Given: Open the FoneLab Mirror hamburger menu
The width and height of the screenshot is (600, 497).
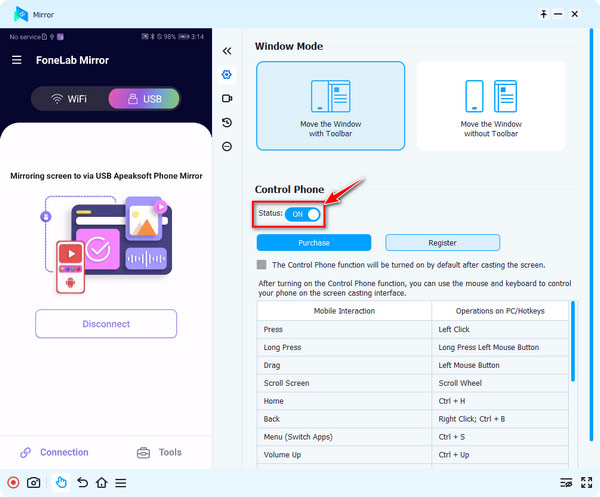Looking at the screenshot, I should point(16,60).
